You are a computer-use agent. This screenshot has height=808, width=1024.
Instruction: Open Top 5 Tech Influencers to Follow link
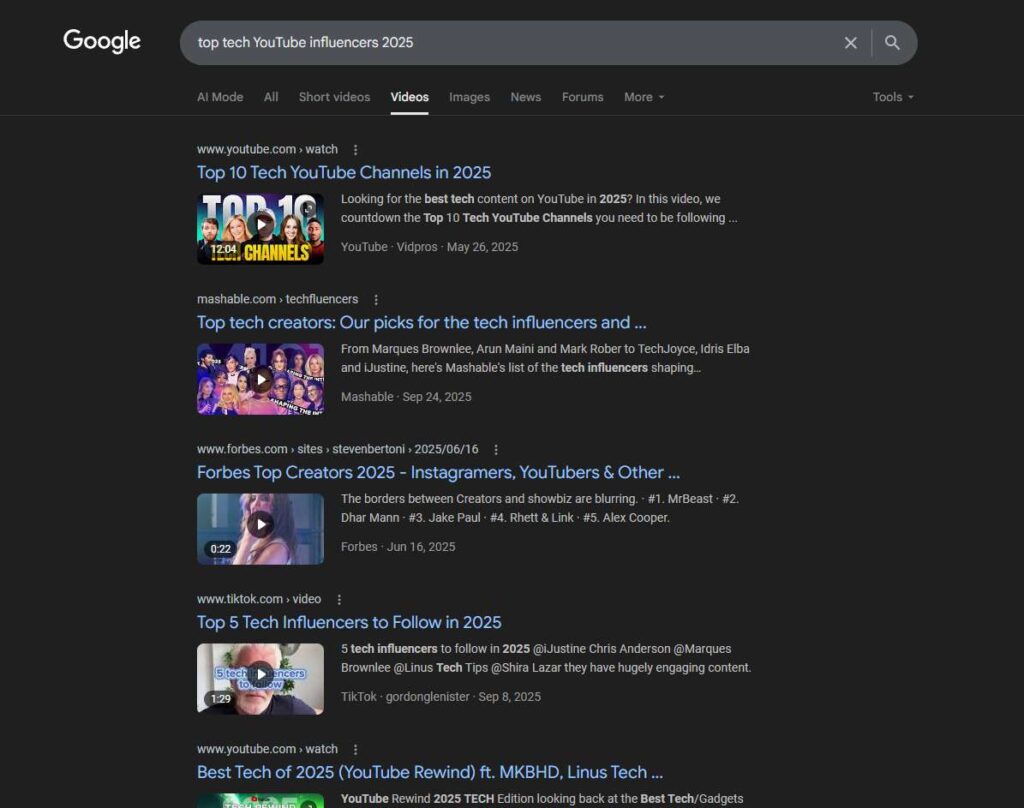coord(349,622)
